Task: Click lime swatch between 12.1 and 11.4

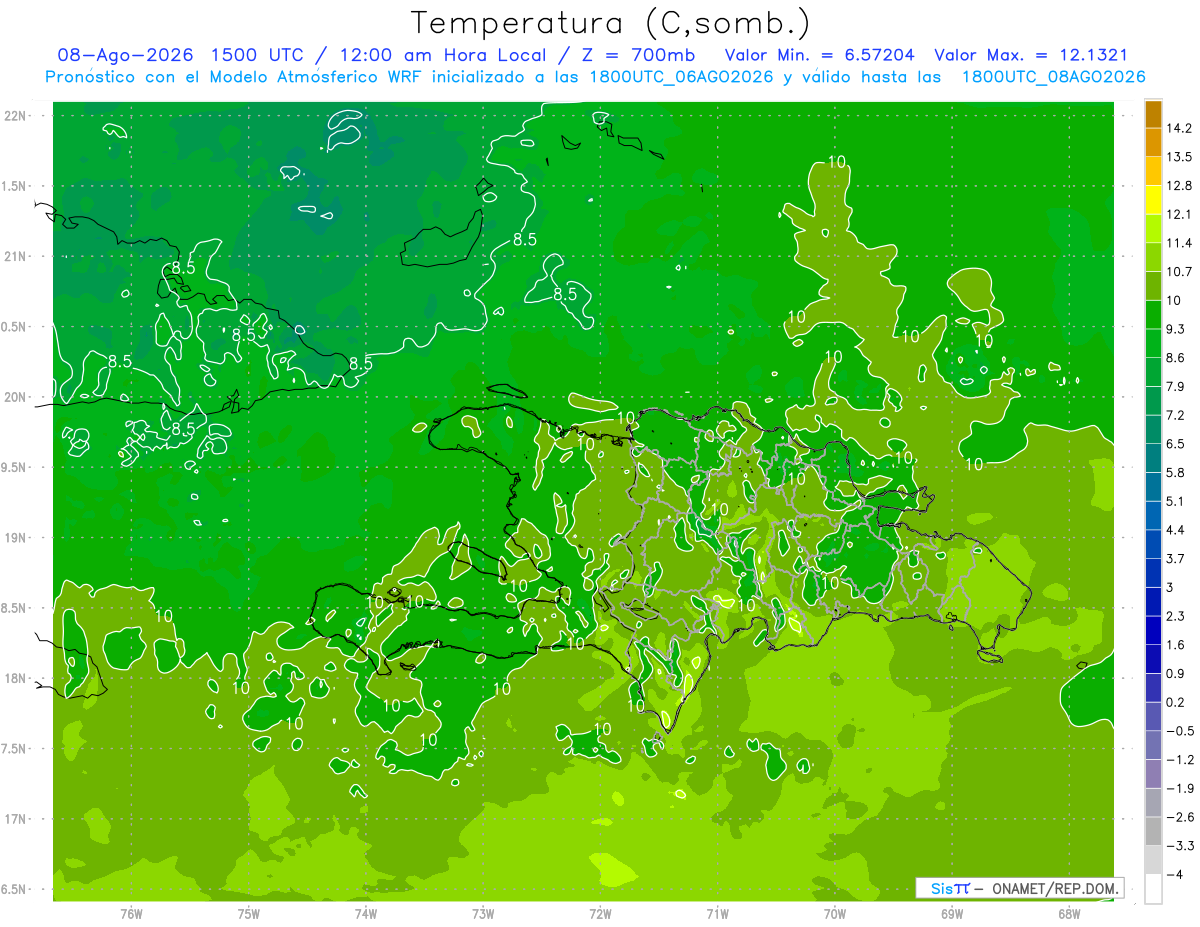Action: tap(1153, 228)
